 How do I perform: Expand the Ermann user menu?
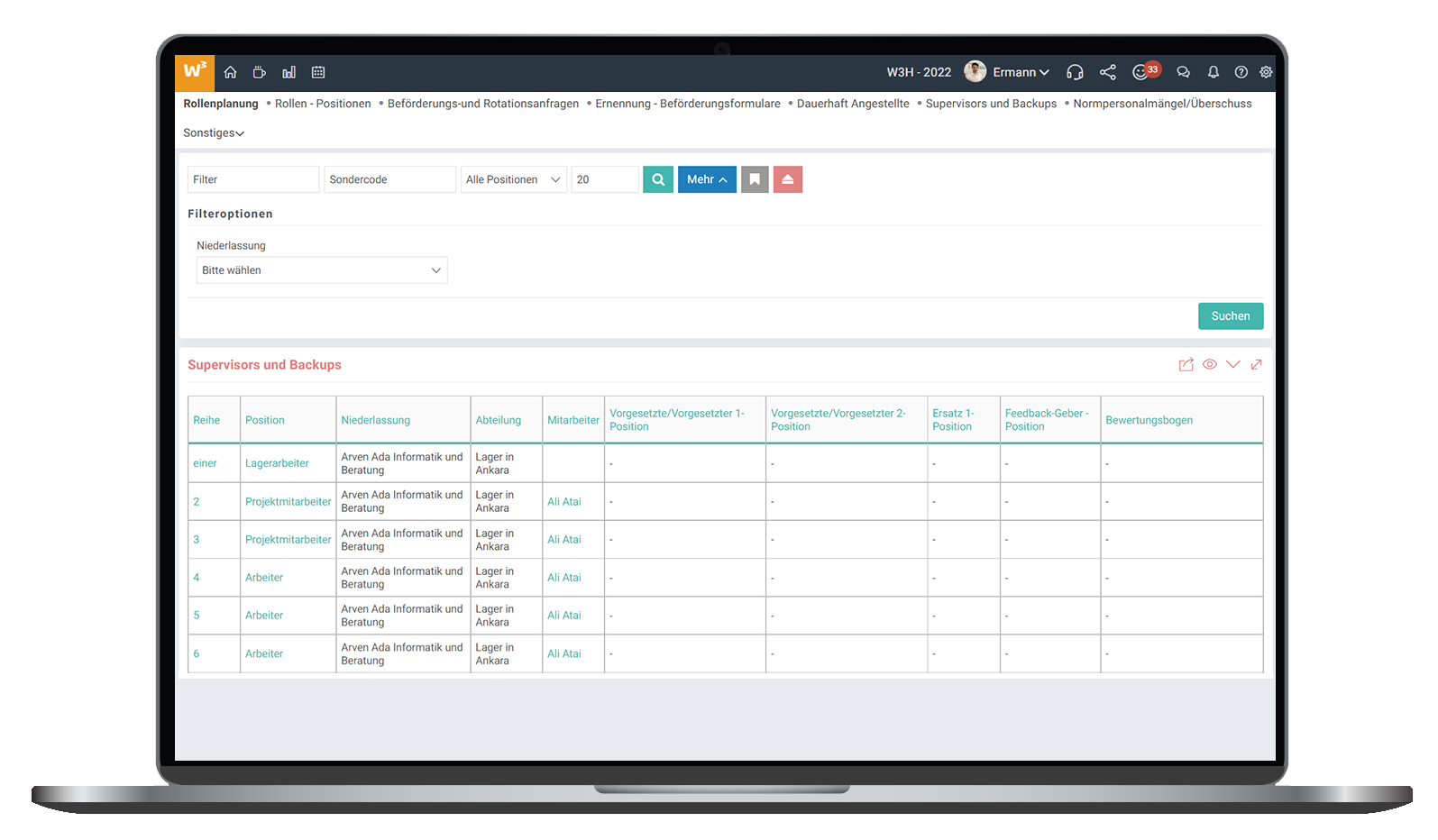click(x=1021, y=72)
